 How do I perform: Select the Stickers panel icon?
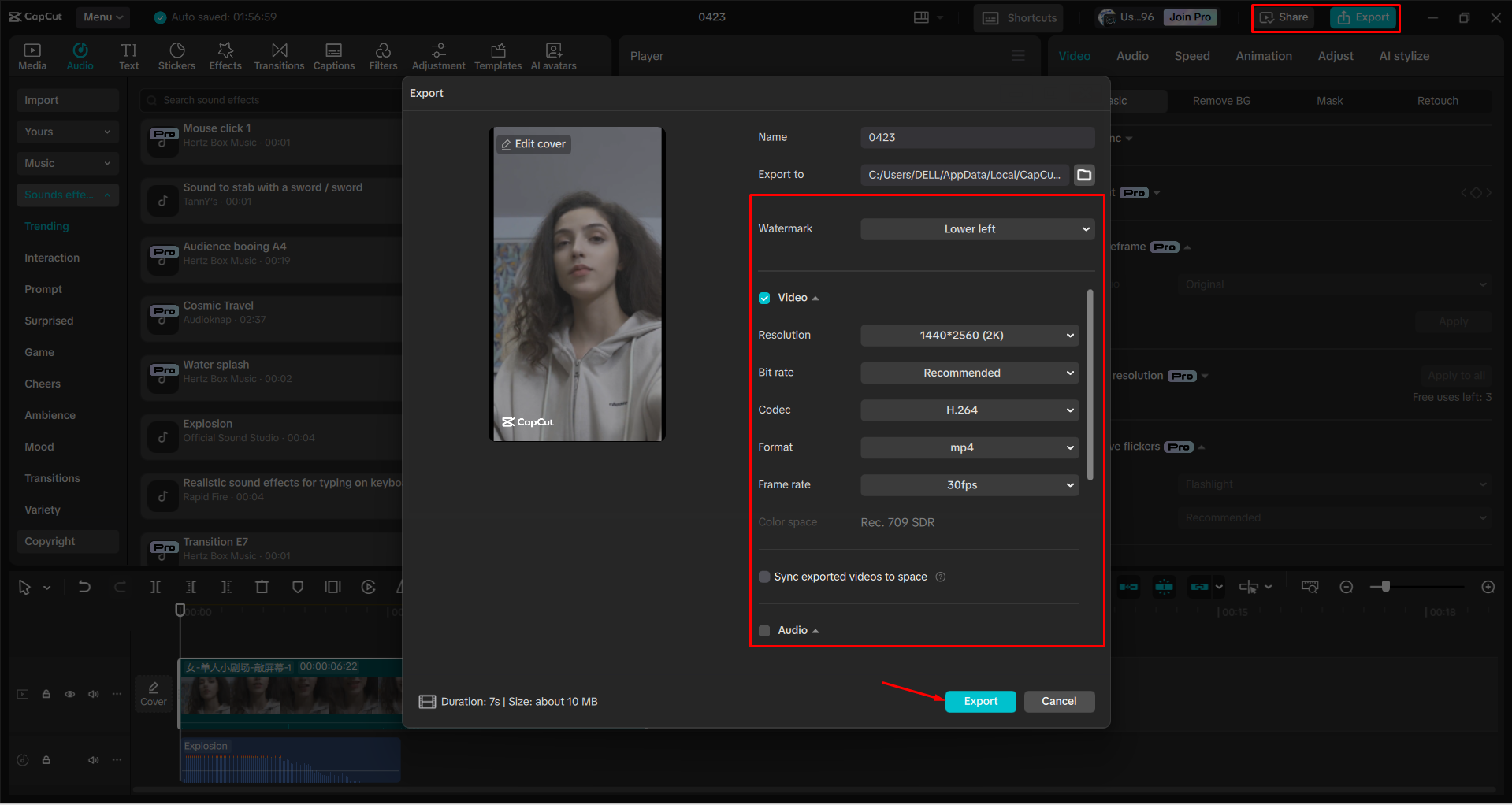click(x=176, y=55)
